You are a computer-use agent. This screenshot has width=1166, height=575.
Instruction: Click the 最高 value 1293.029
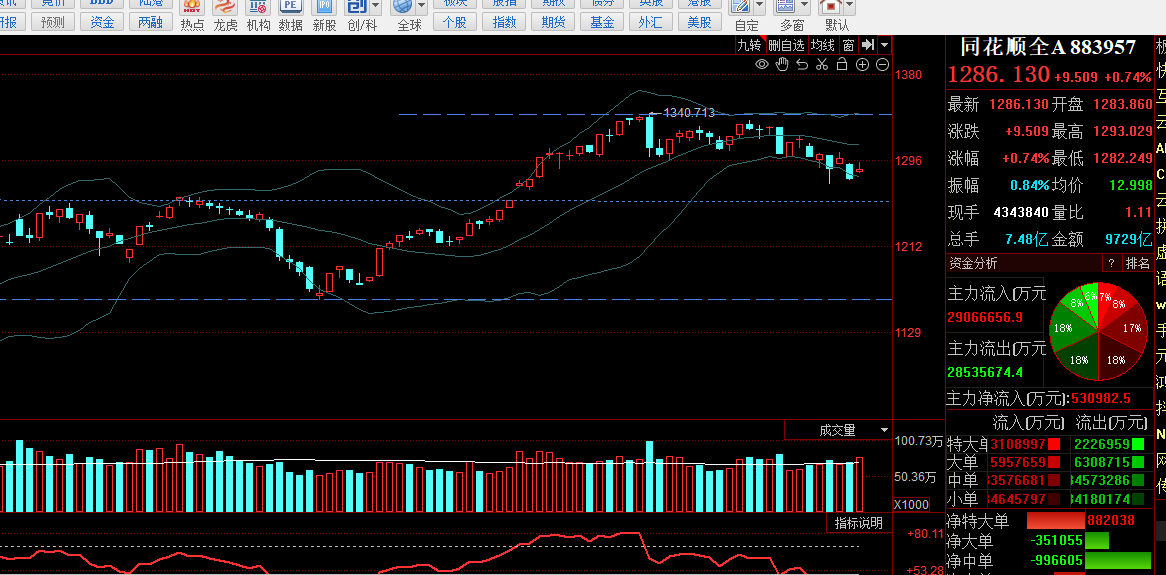coord(1123,132)
